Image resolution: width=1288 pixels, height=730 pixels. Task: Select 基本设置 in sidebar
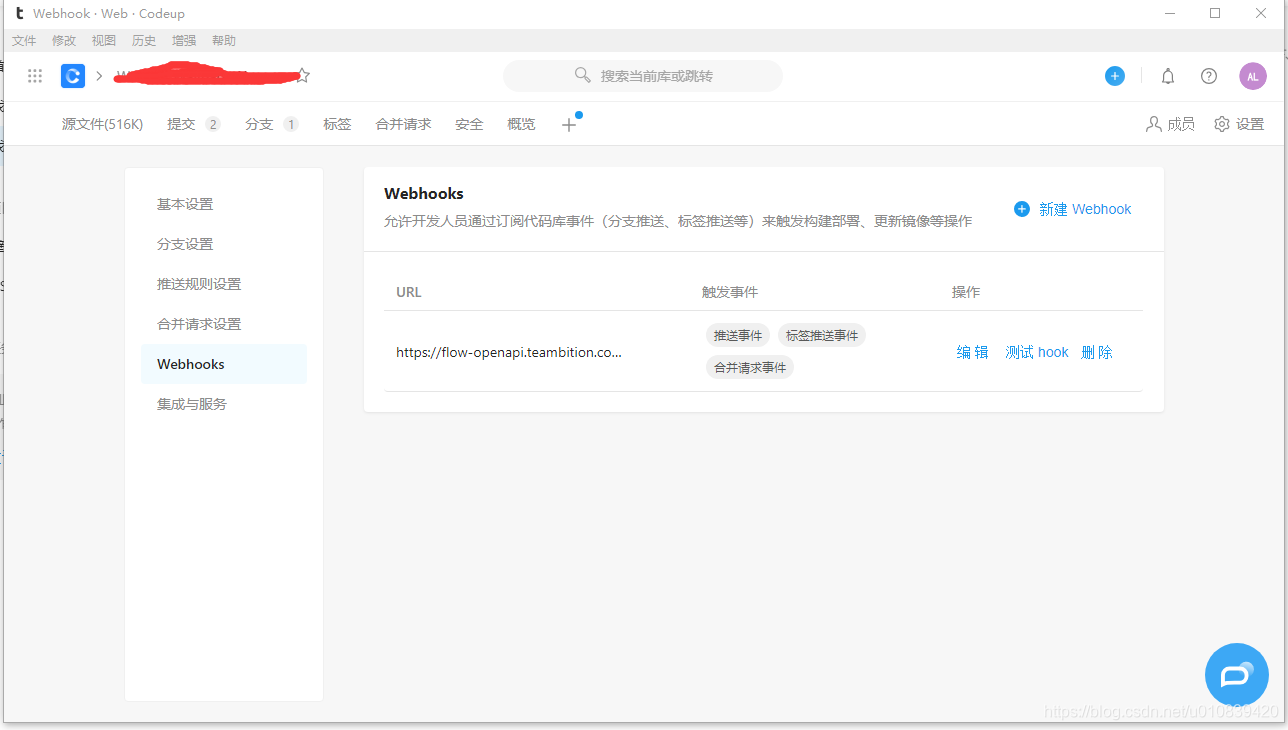tap(224, 204)
